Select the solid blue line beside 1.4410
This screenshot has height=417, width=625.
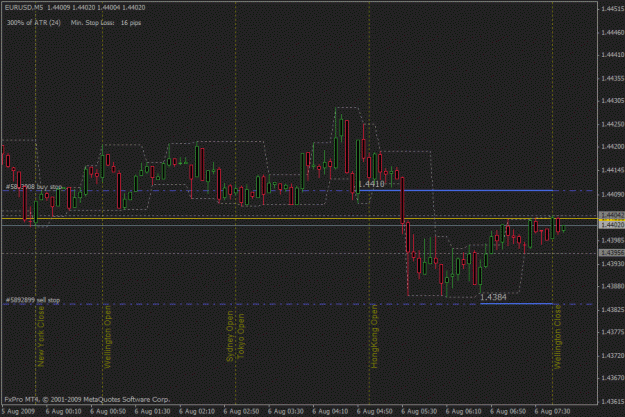(x=456, y=191)
